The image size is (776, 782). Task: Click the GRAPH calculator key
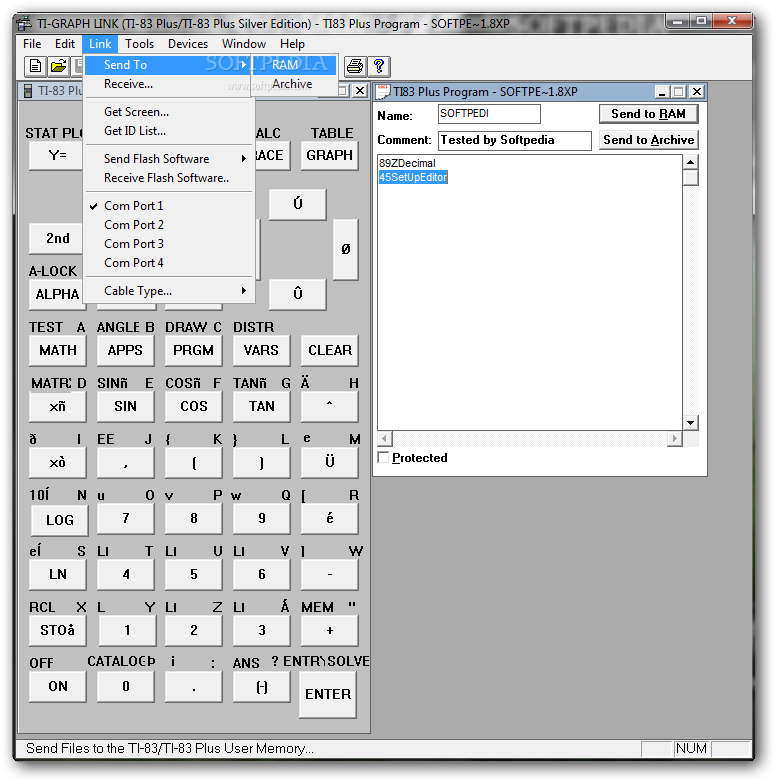pyautogui.click(x=330, y=155)
